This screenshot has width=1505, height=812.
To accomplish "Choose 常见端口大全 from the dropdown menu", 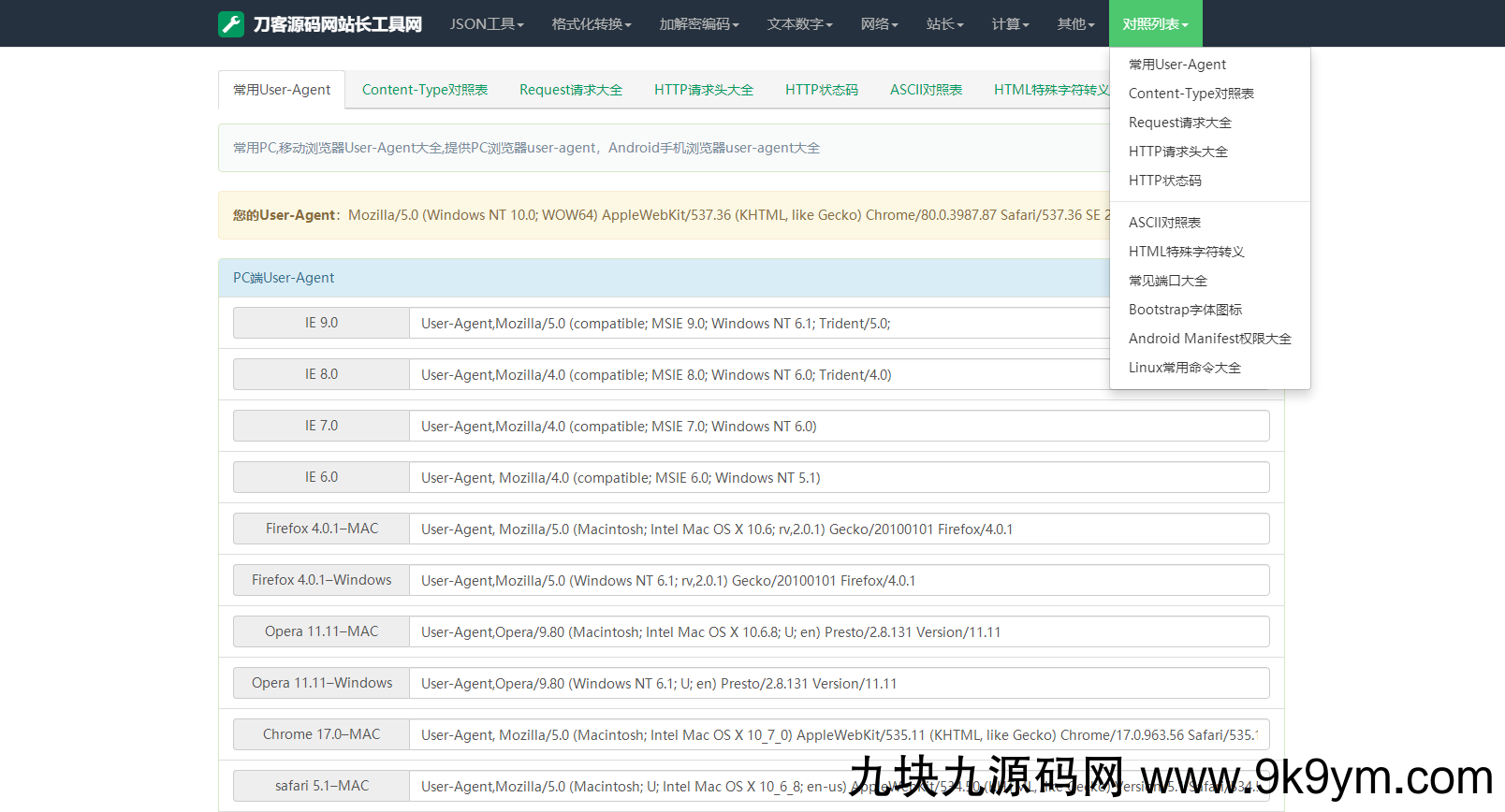I will [1167, 281].
